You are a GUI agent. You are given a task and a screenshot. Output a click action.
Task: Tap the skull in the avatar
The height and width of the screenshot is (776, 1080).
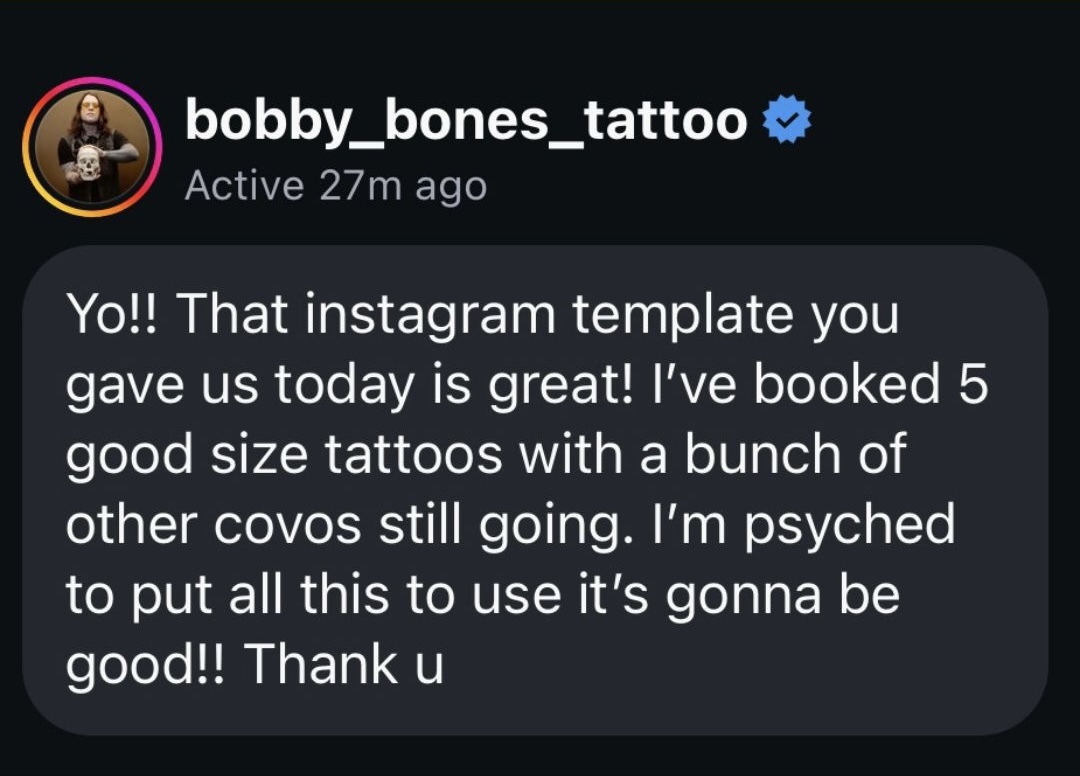(88, 163)
